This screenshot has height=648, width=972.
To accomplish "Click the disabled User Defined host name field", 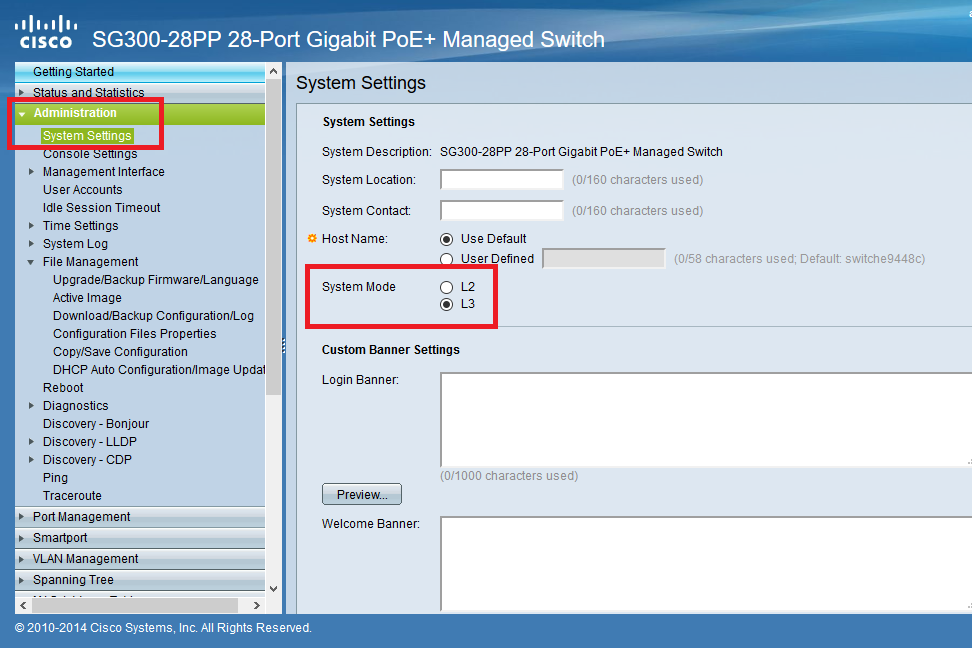I will 604,259.
